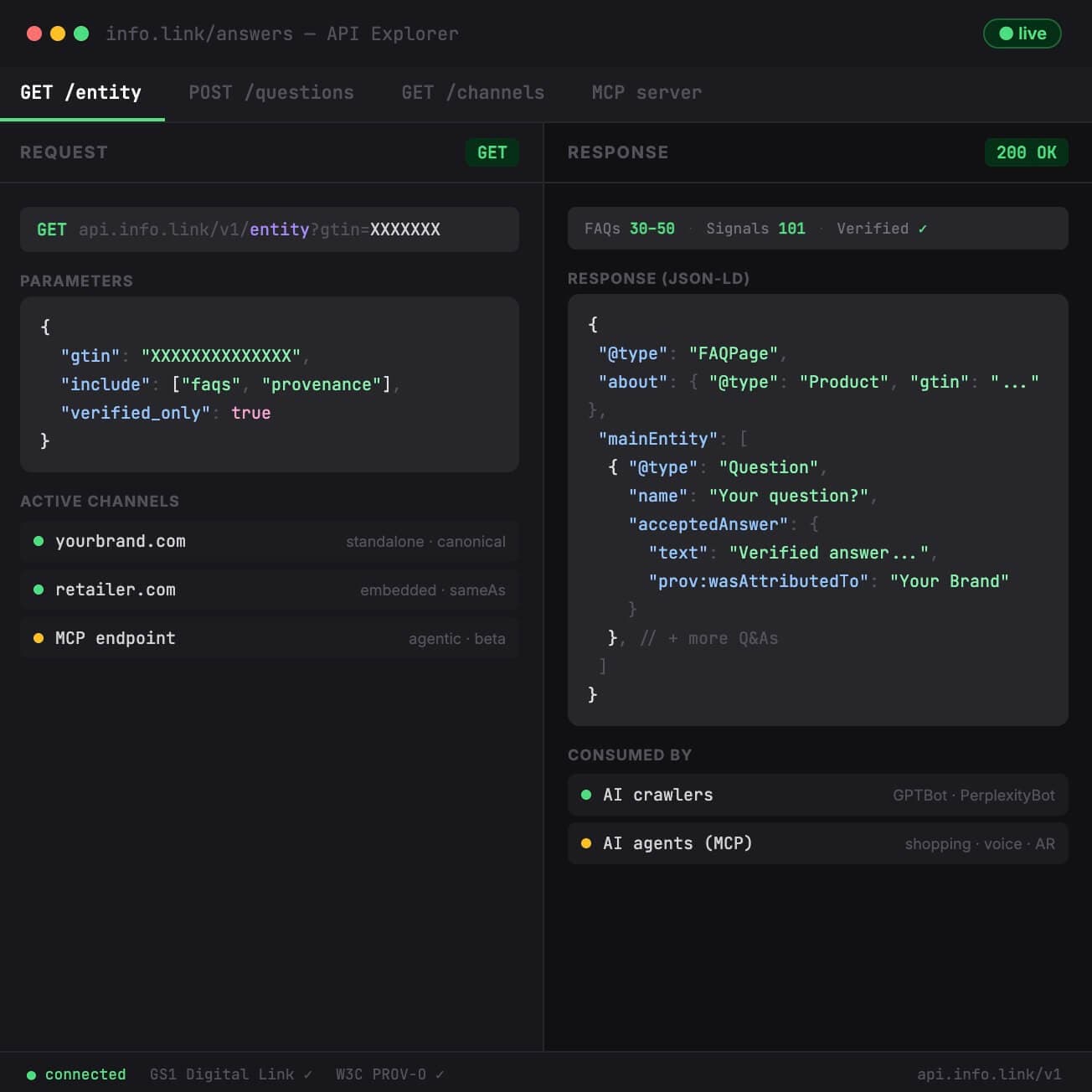Click the live status indicator badge

[x=1022, y=34]
